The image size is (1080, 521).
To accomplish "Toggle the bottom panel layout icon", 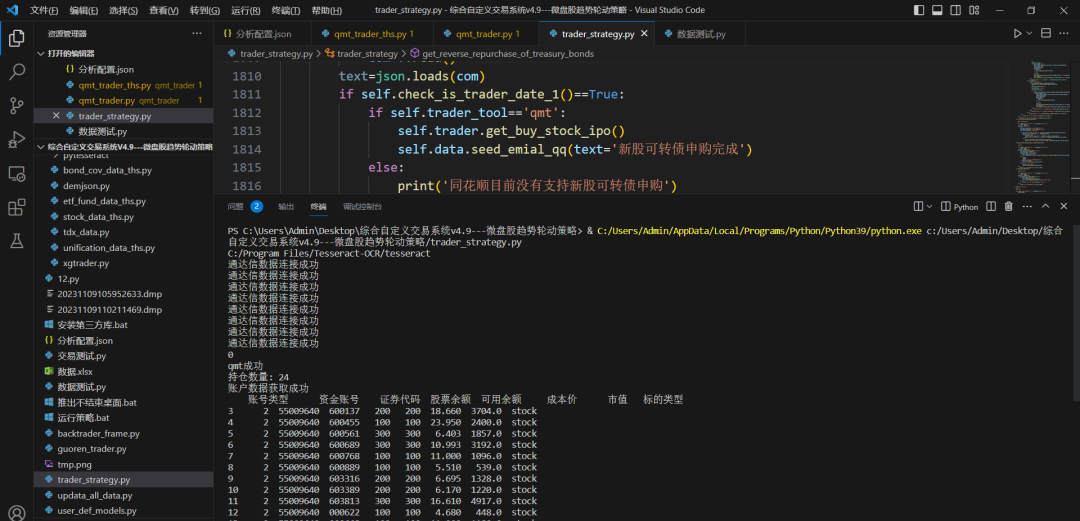I will [x=937, y=10].
